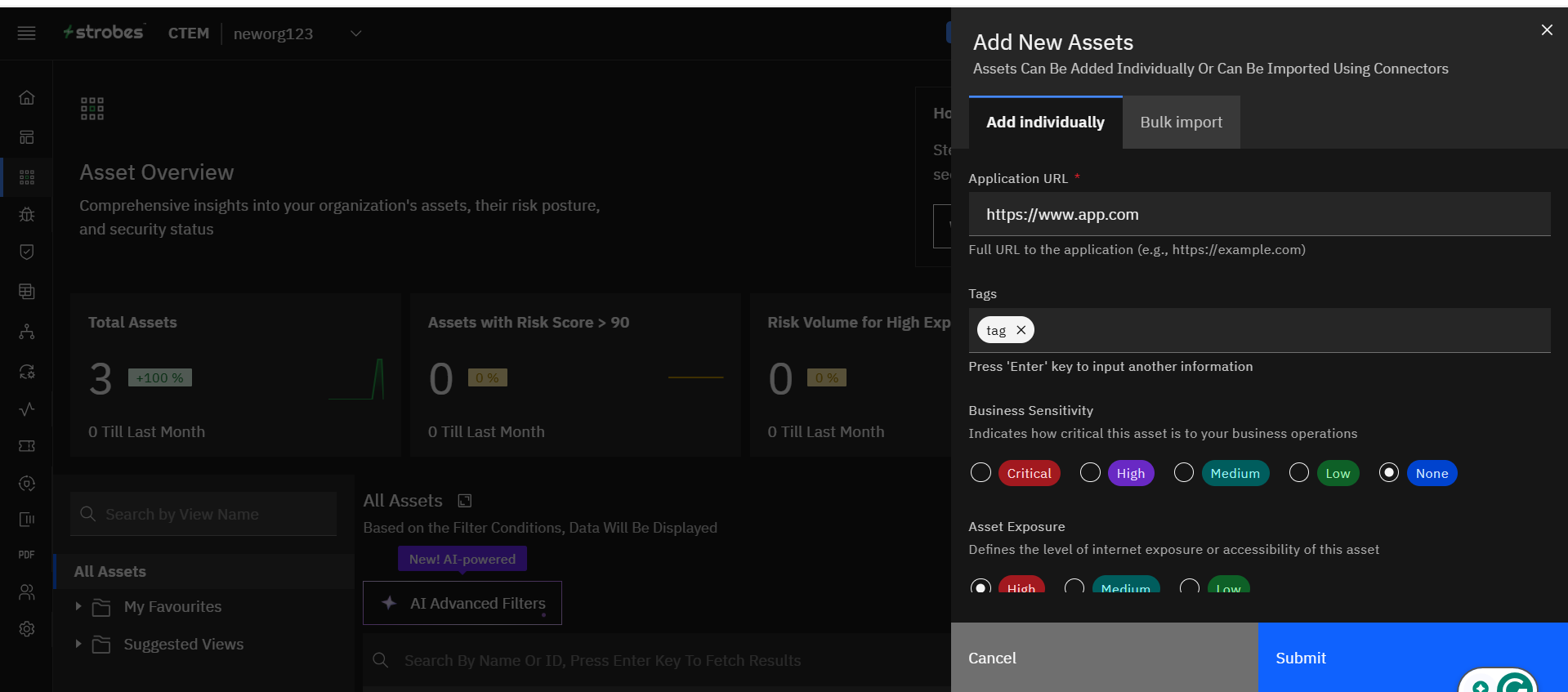Select the purple High sensitivity badge
Image resolution: width=1568 pixels, height=692 pixels.
pyautogui.click(x=1130, y=473)
